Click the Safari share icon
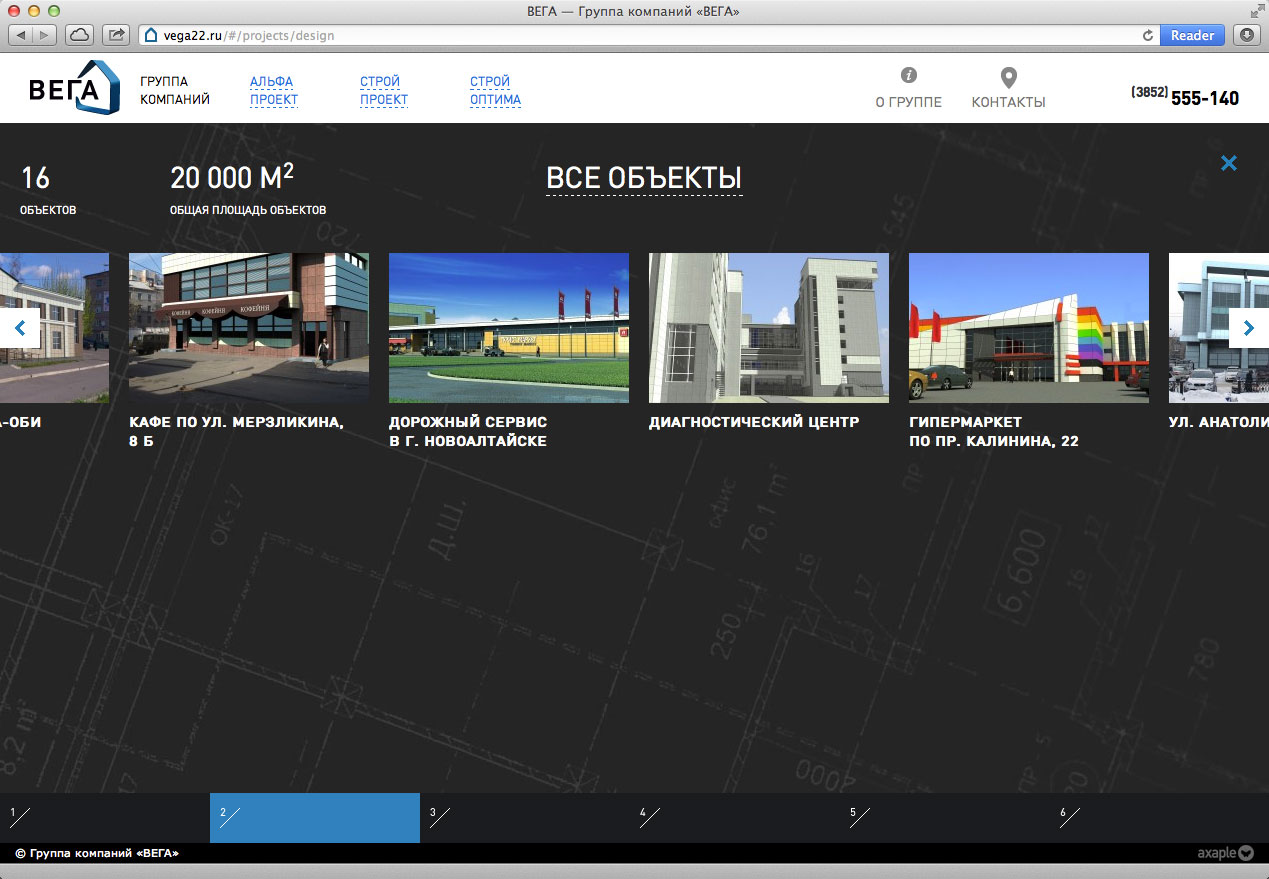This screenshot has width=1269, height=879. click(117, 35)
